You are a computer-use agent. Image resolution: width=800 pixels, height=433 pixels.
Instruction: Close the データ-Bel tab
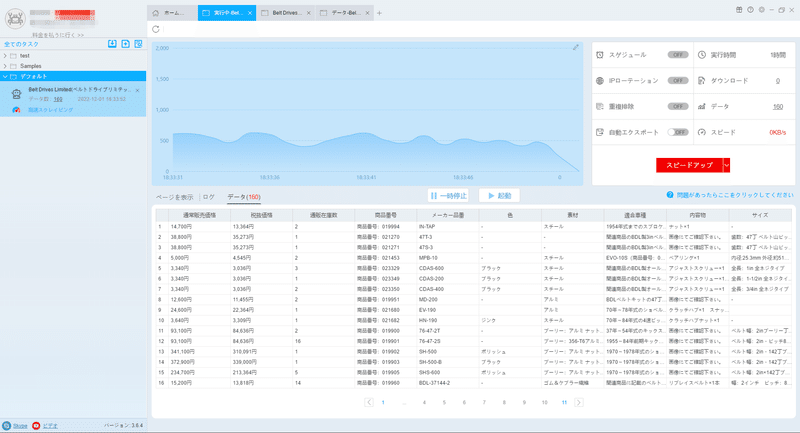click(367, 13)
